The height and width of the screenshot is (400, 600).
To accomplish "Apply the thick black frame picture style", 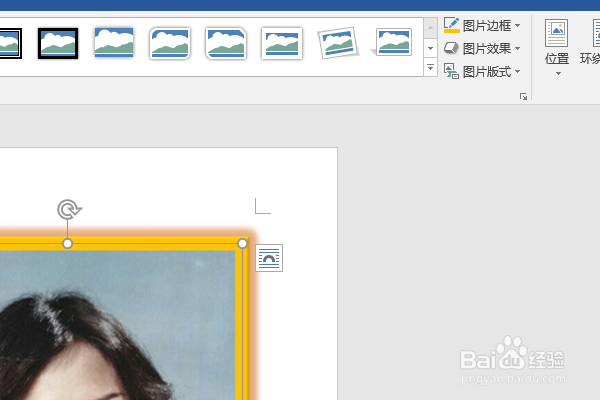I will pos(58,43).
